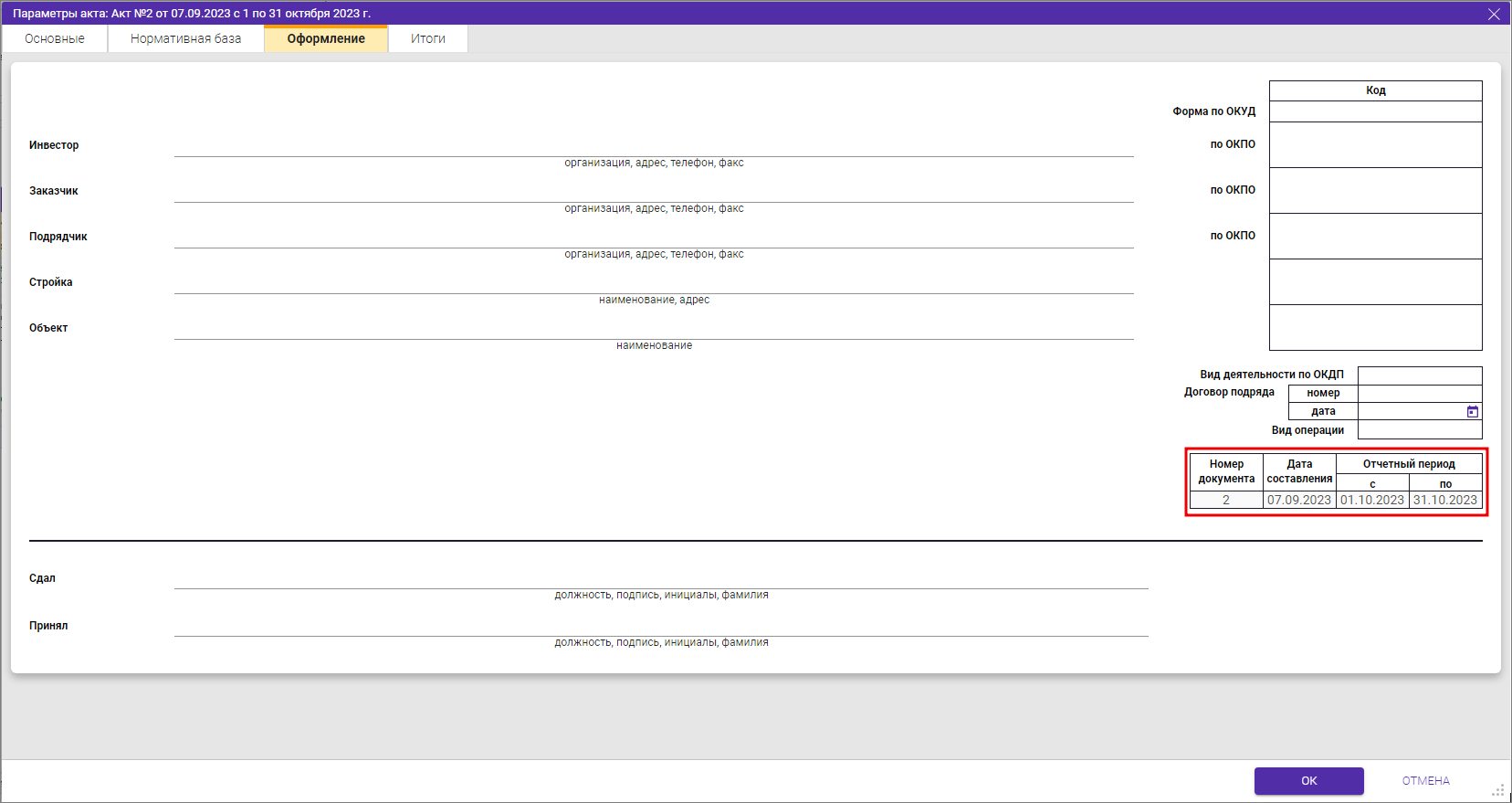Click the Инвестор organization field
1512x803 pixels.
tap(654, 146)
